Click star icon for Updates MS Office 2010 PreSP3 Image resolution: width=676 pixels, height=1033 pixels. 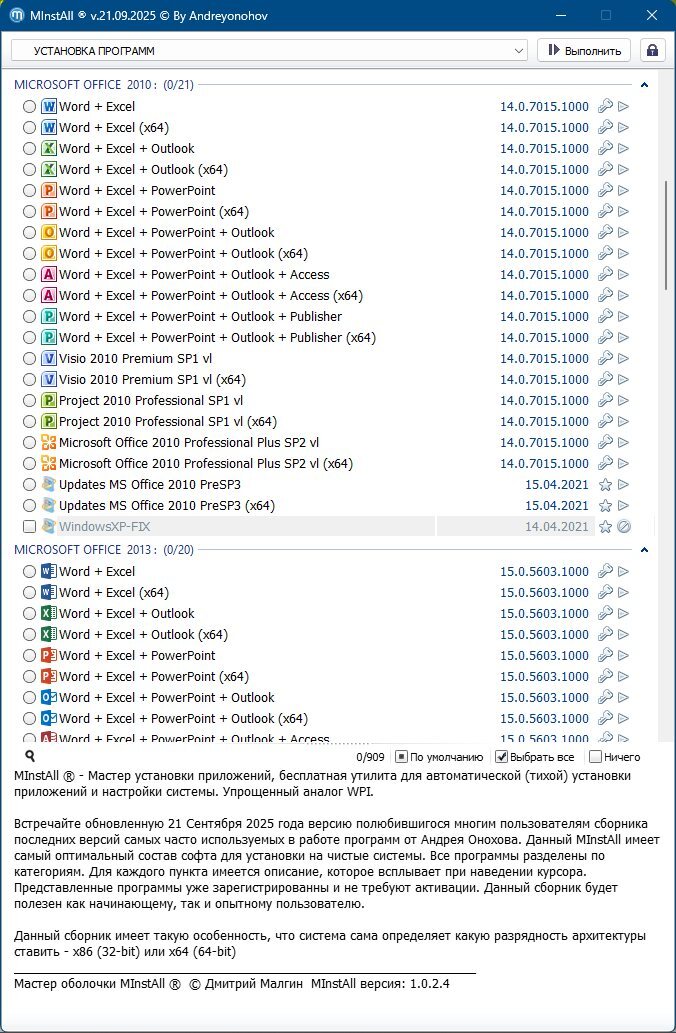tap(604, 484)
